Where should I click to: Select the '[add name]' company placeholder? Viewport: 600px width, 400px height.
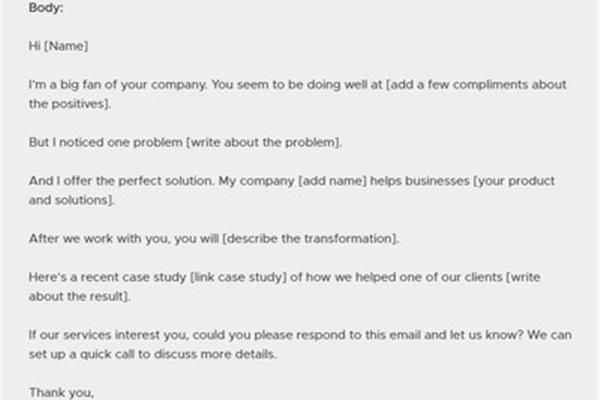pos(333,181)
